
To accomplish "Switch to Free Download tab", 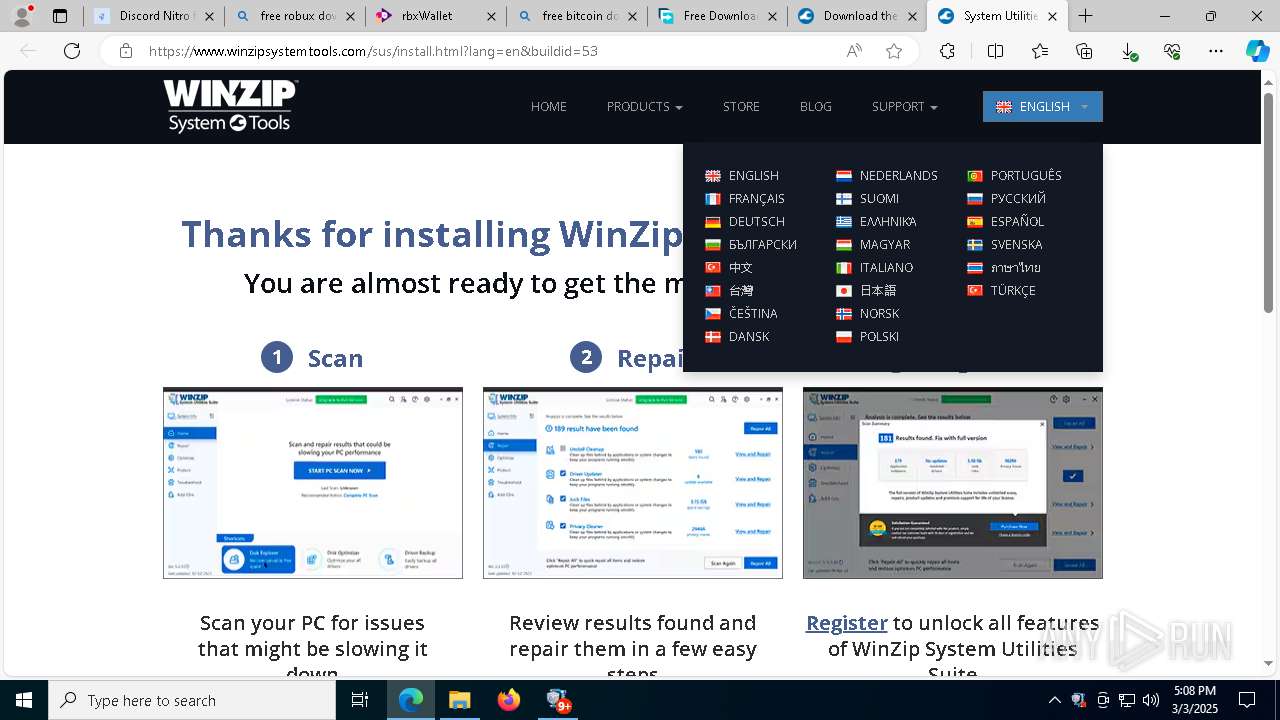I will 716,16.
